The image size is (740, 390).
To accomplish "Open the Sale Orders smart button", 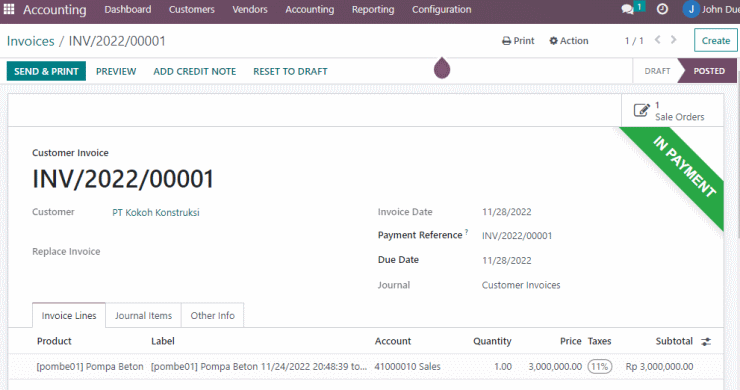I will [x=672, y=110].
